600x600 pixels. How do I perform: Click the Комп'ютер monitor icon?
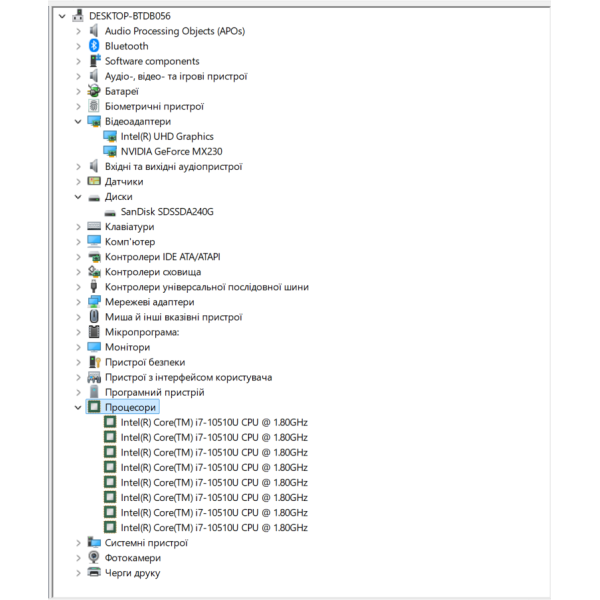coord(94,241)
